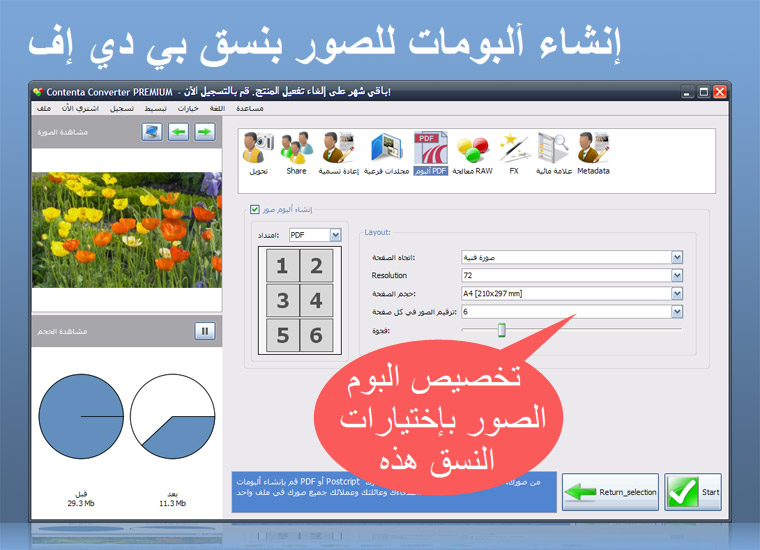Open the File (ملف) menu
This screenshot has height=550, width=760.
click(x=44, y=109)
